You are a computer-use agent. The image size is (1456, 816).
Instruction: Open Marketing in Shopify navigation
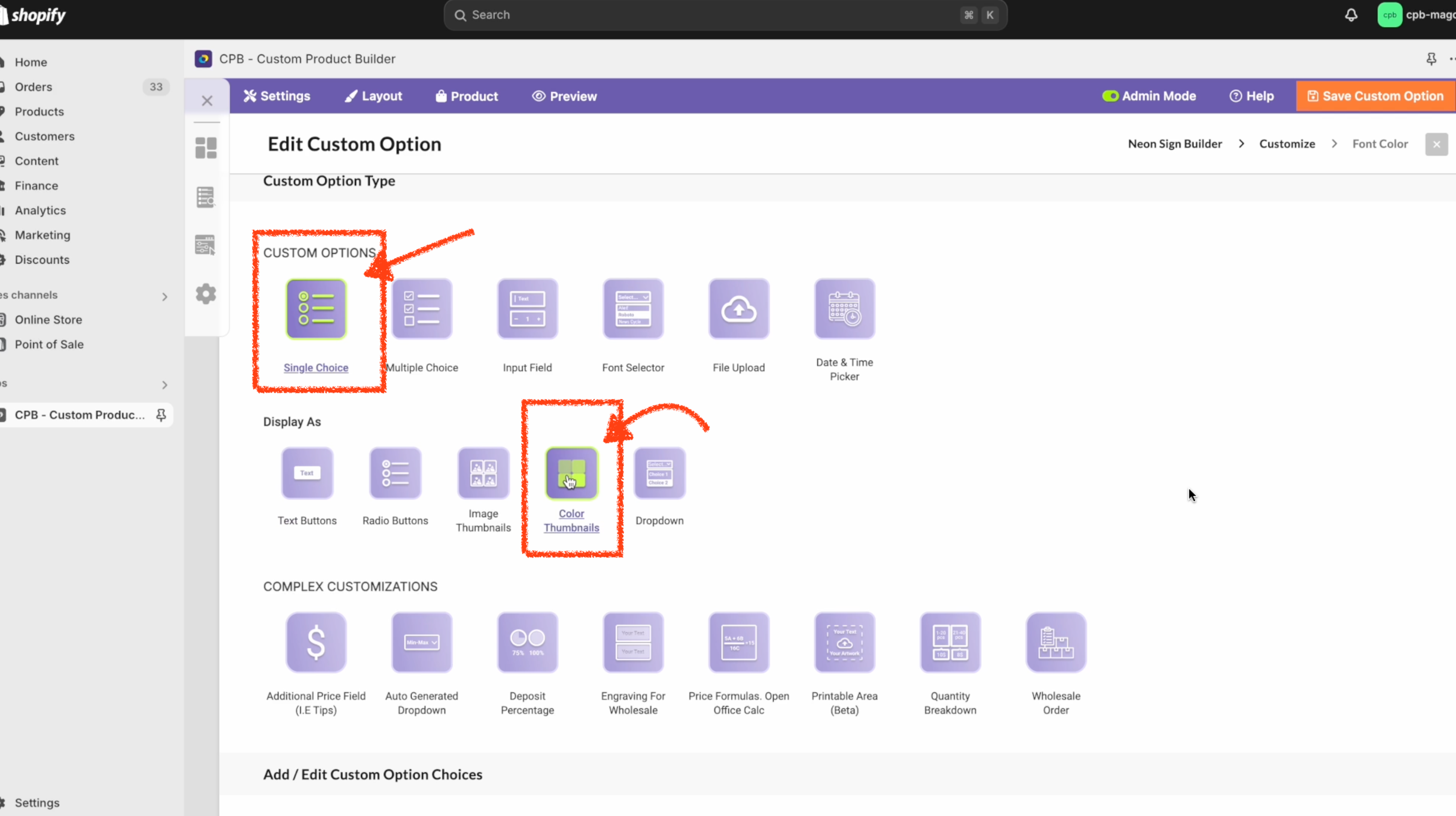click(42, 235)
